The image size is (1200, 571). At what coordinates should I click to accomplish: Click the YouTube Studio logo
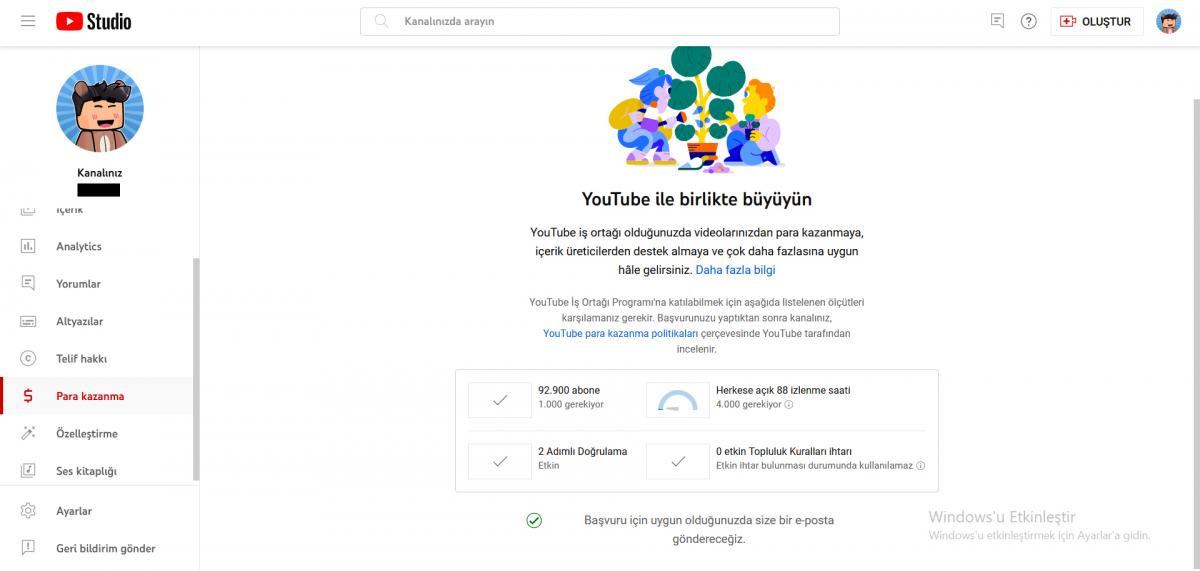tap(94, 21)
